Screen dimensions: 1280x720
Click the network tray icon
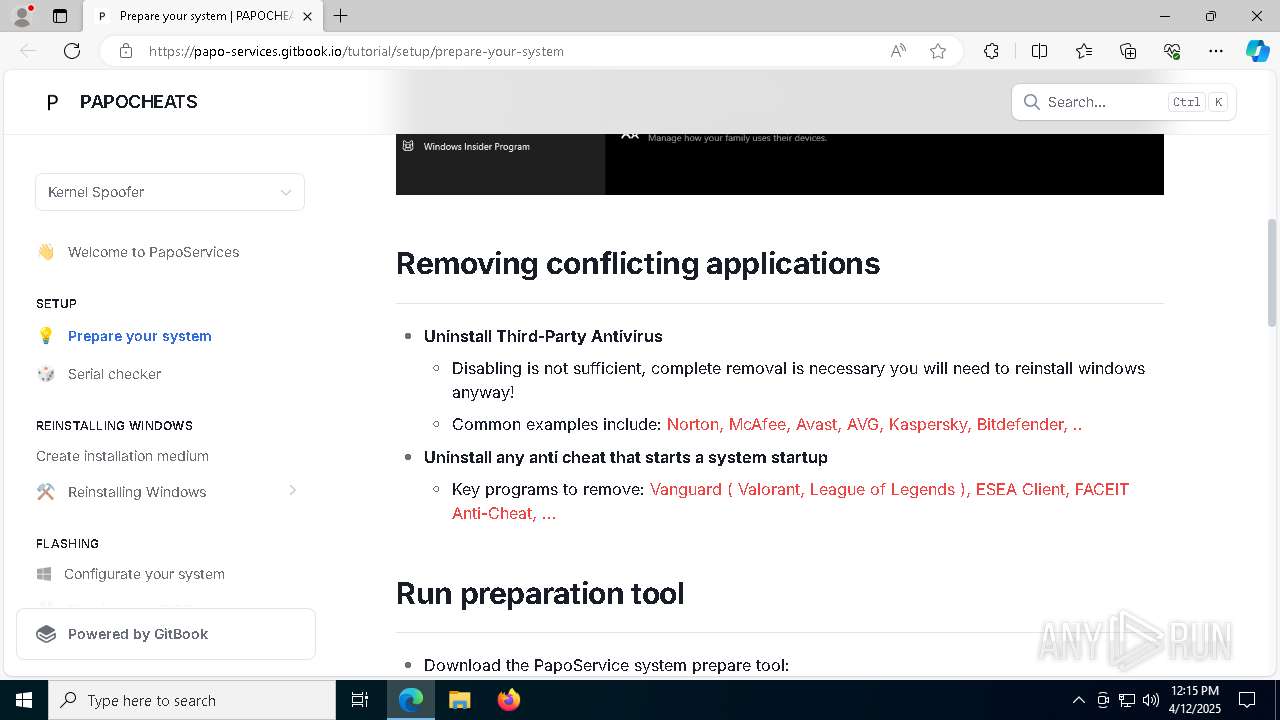(x=1127, y=700)
